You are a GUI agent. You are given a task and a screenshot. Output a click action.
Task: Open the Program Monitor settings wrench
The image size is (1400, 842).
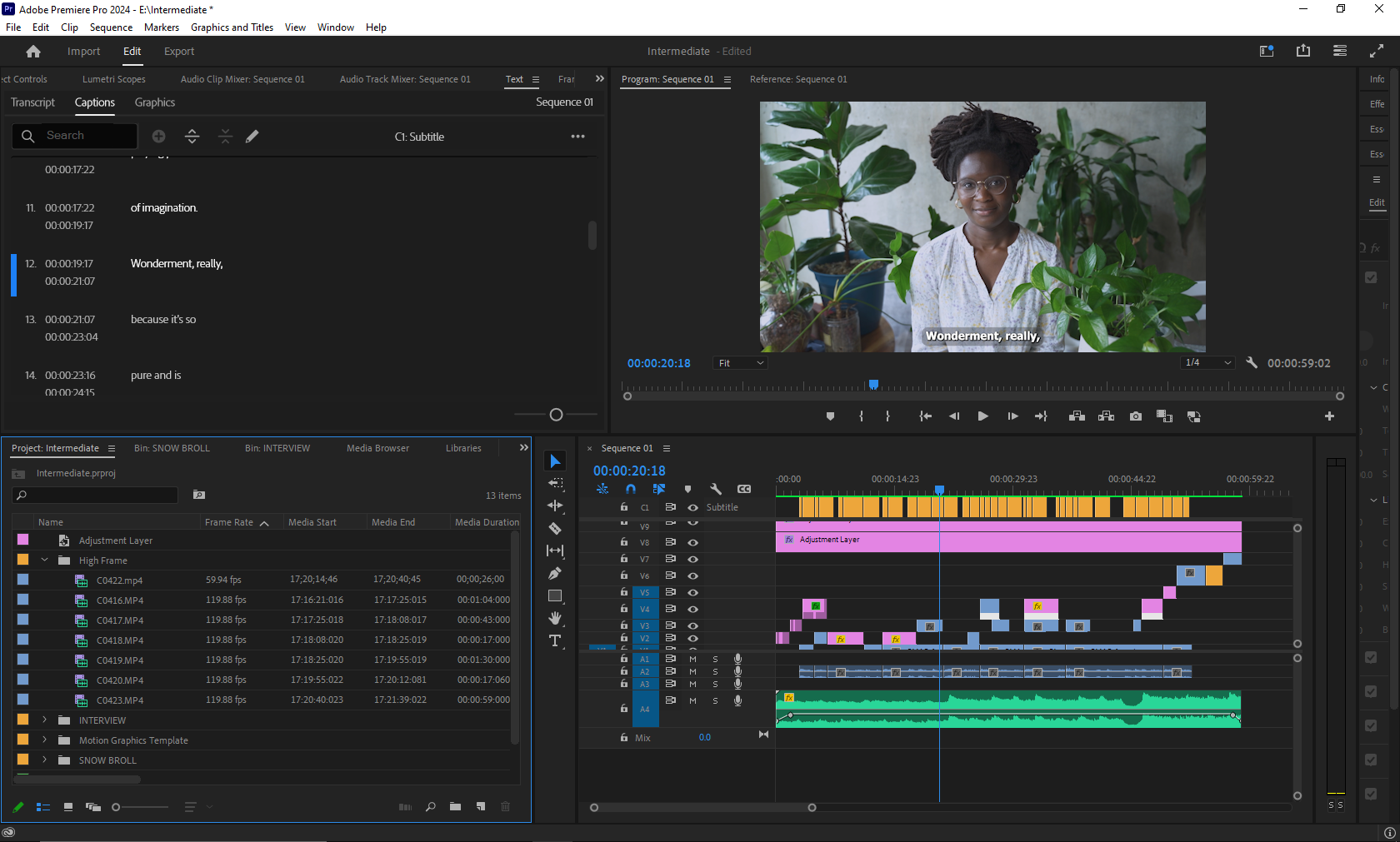tap(1251, 363)
